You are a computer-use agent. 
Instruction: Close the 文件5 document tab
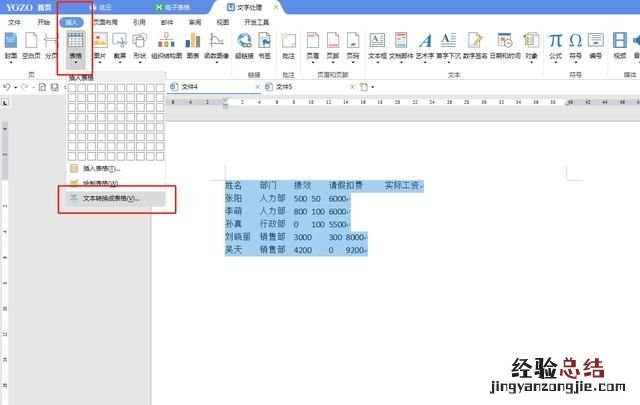352,87
